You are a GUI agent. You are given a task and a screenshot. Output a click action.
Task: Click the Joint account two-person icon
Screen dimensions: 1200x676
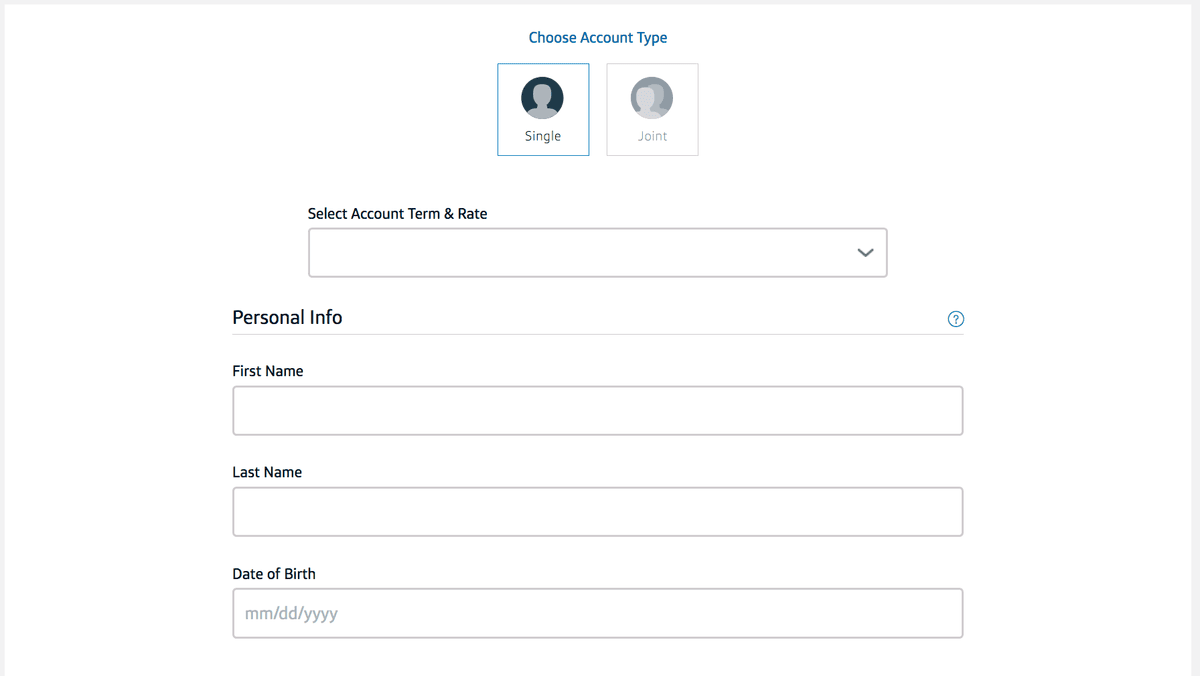651,98
